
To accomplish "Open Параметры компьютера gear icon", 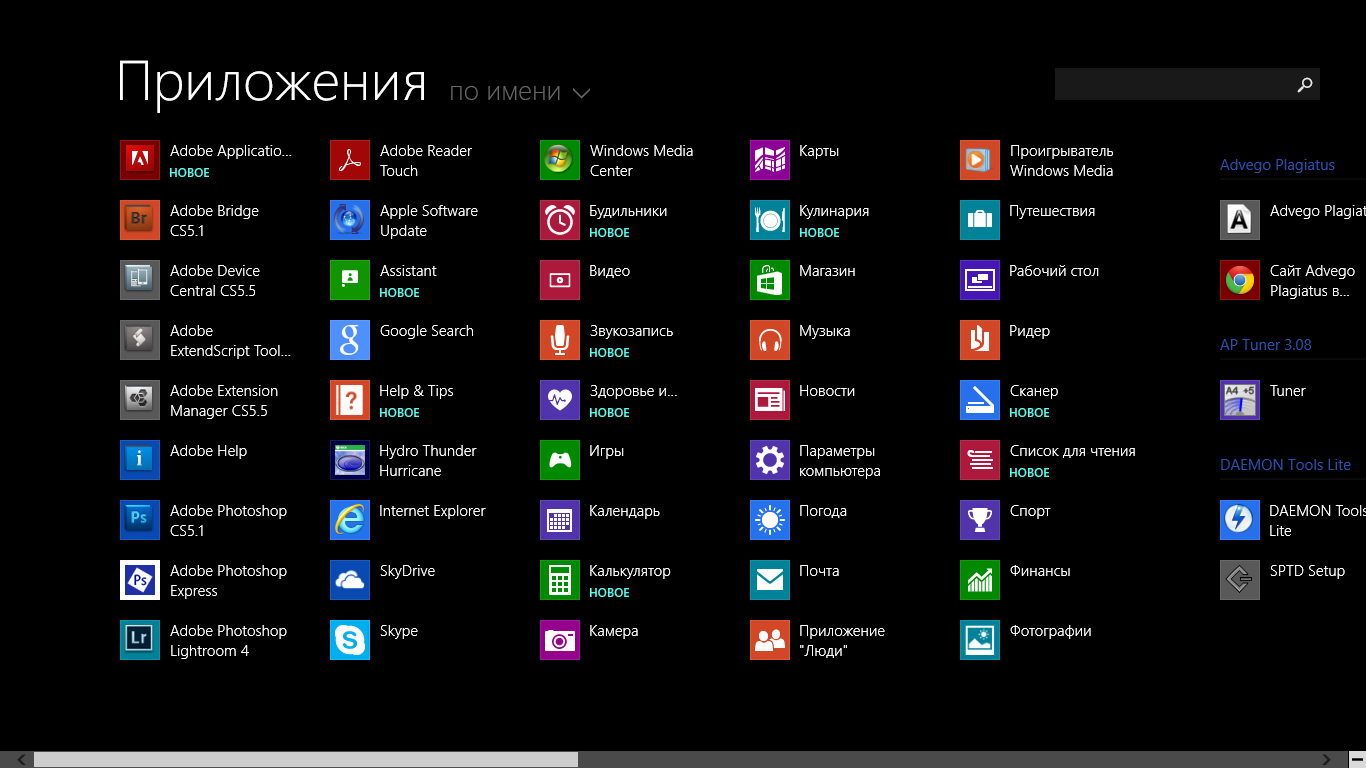I will (x=770, y=460).
